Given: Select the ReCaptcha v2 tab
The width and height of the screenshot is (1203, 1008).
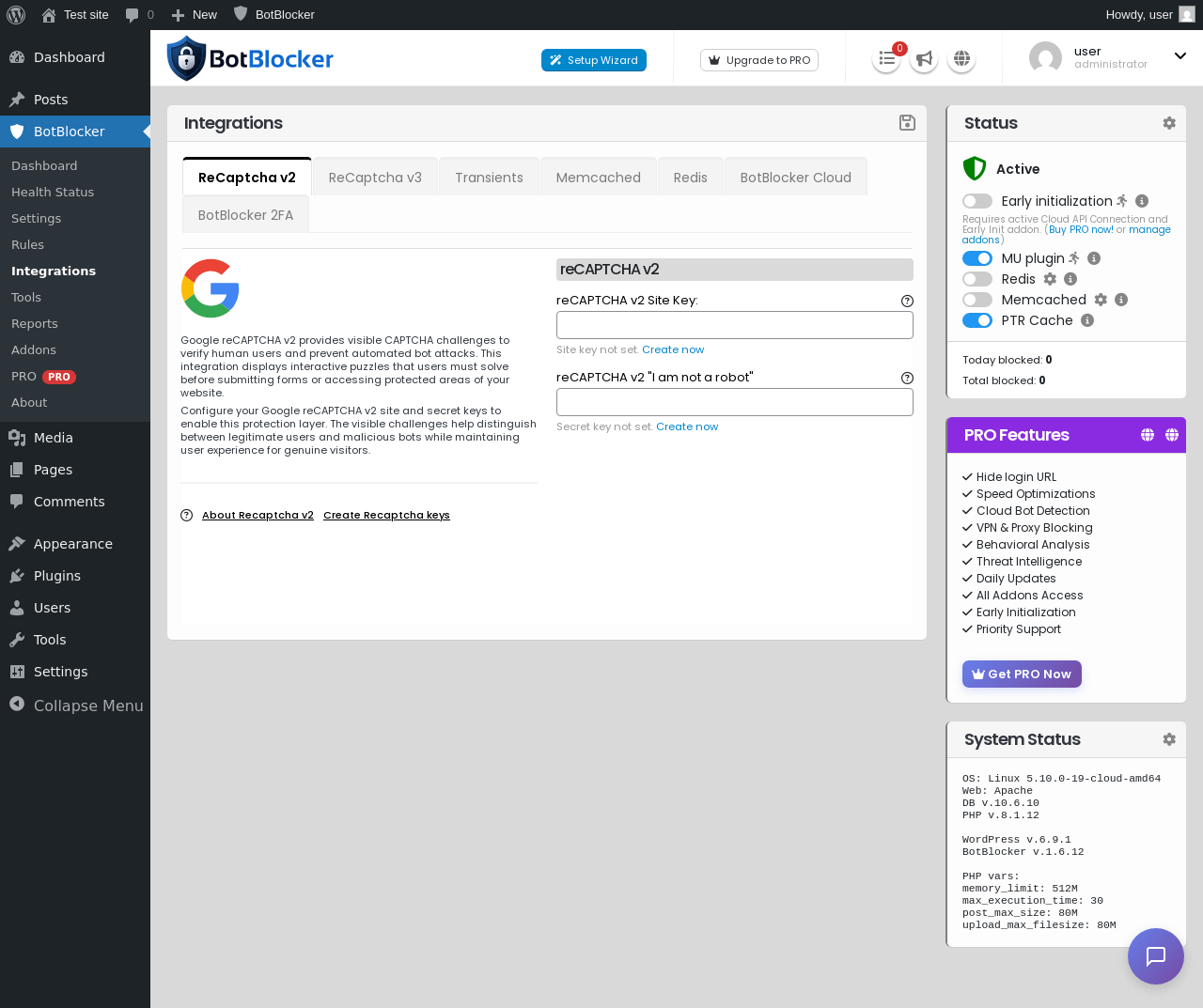Looking at the screenshot, I should (x=247, y=178).
